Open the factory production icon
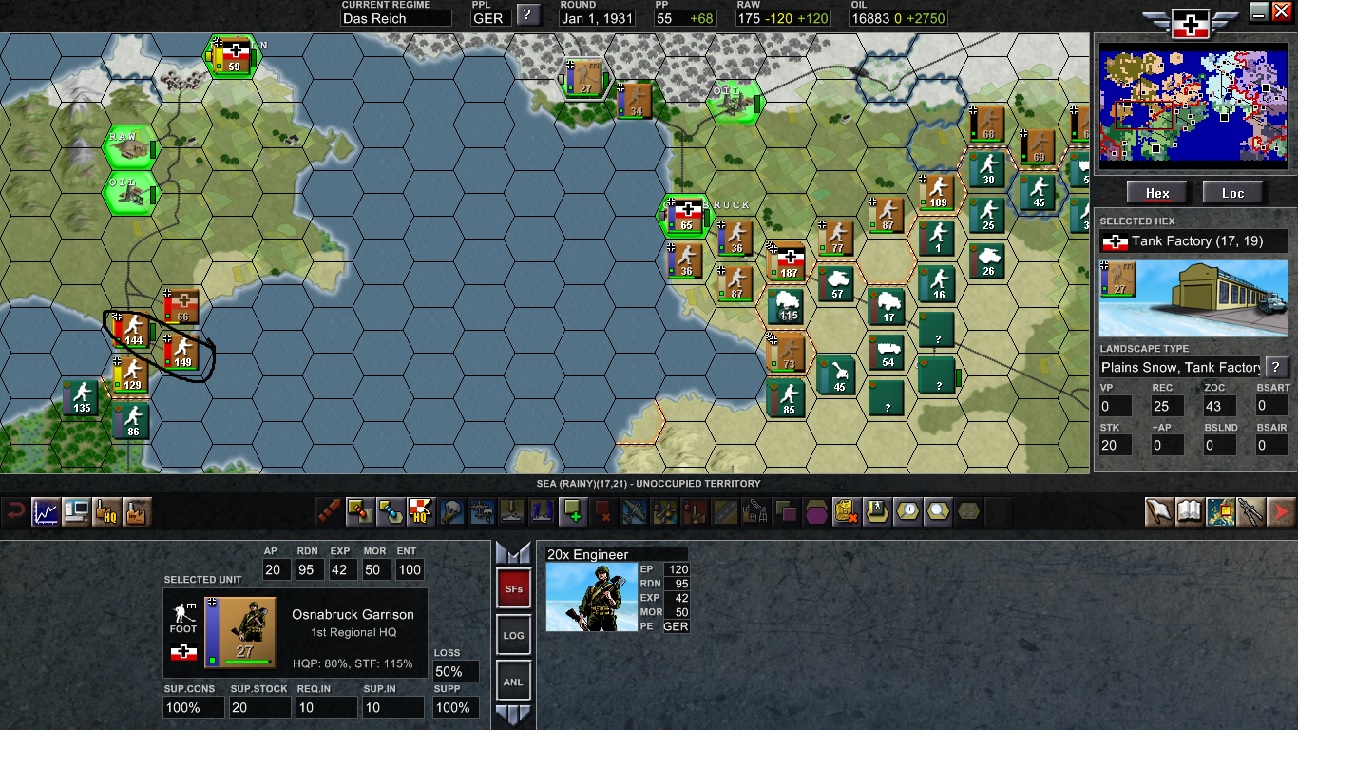1366x768 pixels. click(137, 513)
